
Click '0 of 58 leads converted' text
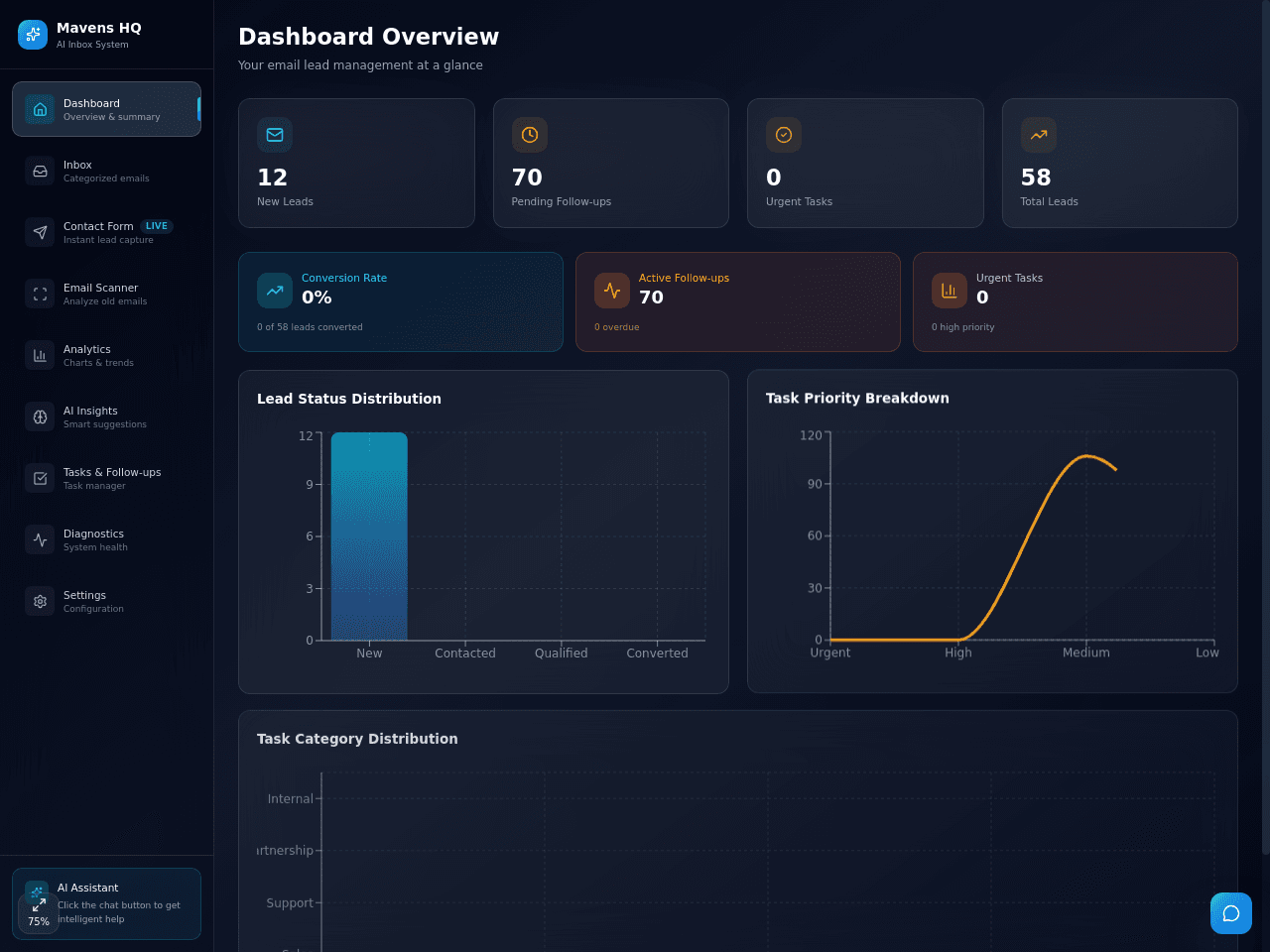[x=310, y=327]
